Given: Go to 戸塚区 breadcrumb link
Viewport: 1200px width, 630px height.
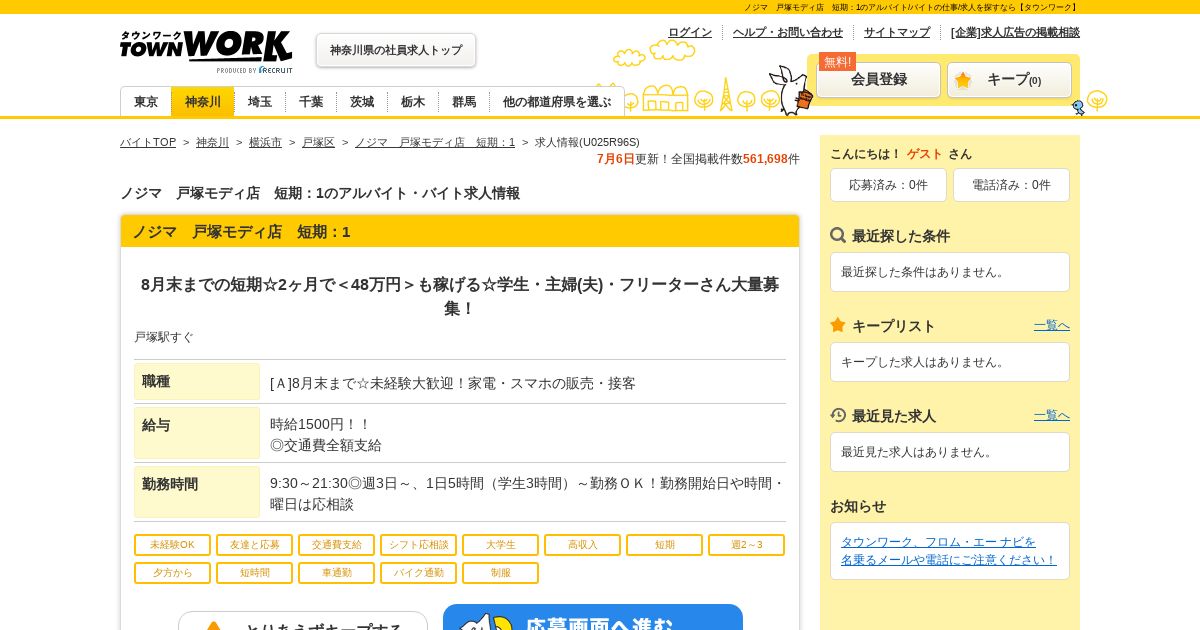Looking at the screenshot, I should [x=318, y=142].
